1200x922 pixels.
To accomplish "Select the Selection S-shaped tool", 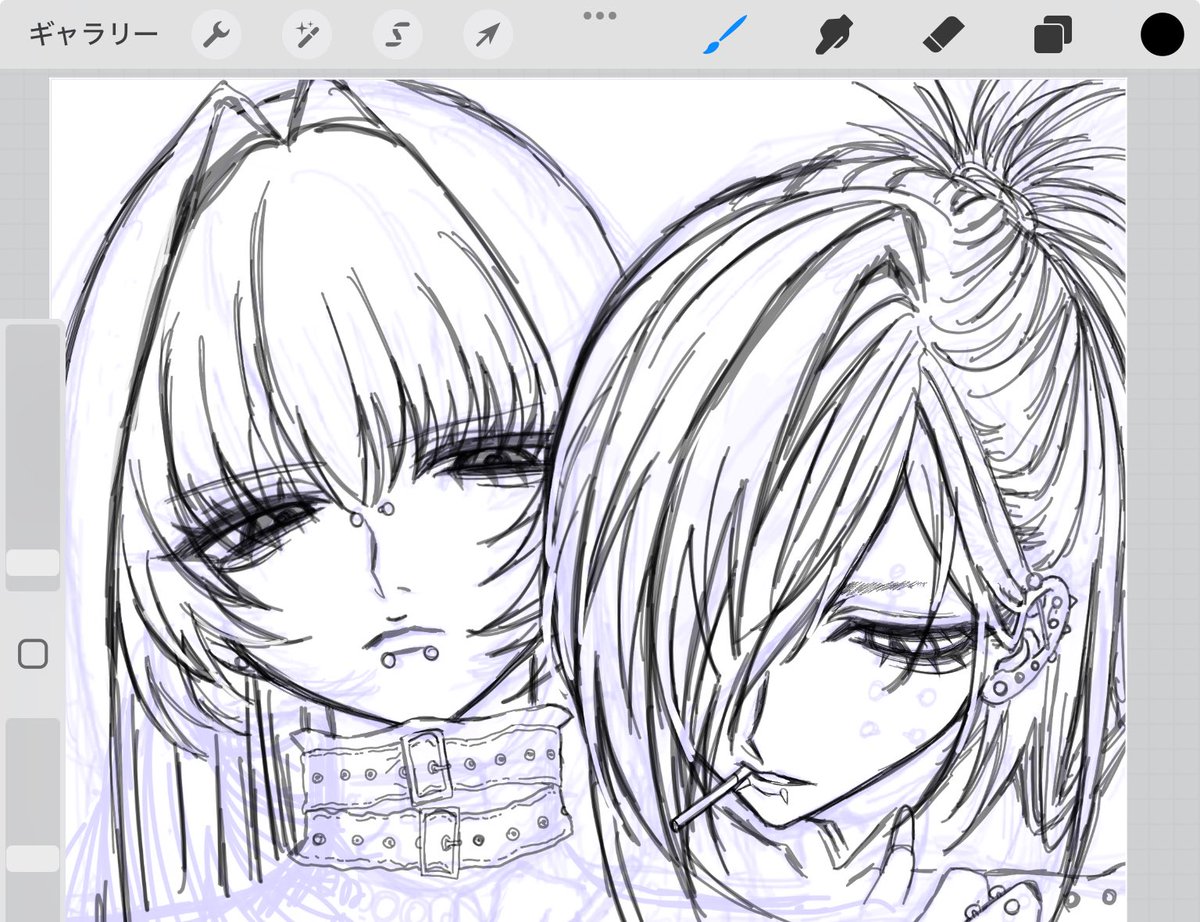I will (x=397, y=36).
